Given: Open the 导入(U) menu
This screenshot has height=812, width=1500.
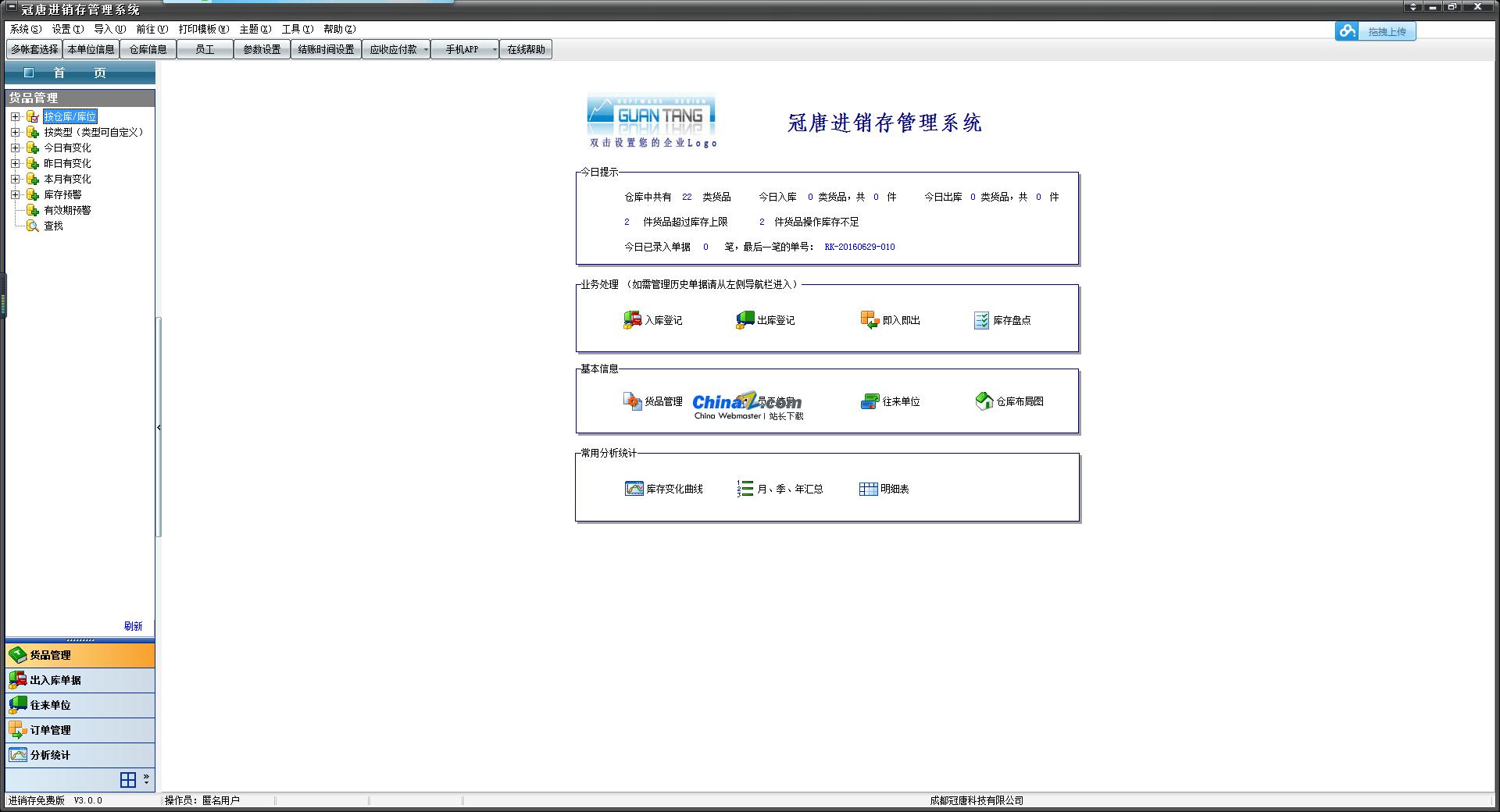Looking at the screenshot, I should click(x=110, y=29).
